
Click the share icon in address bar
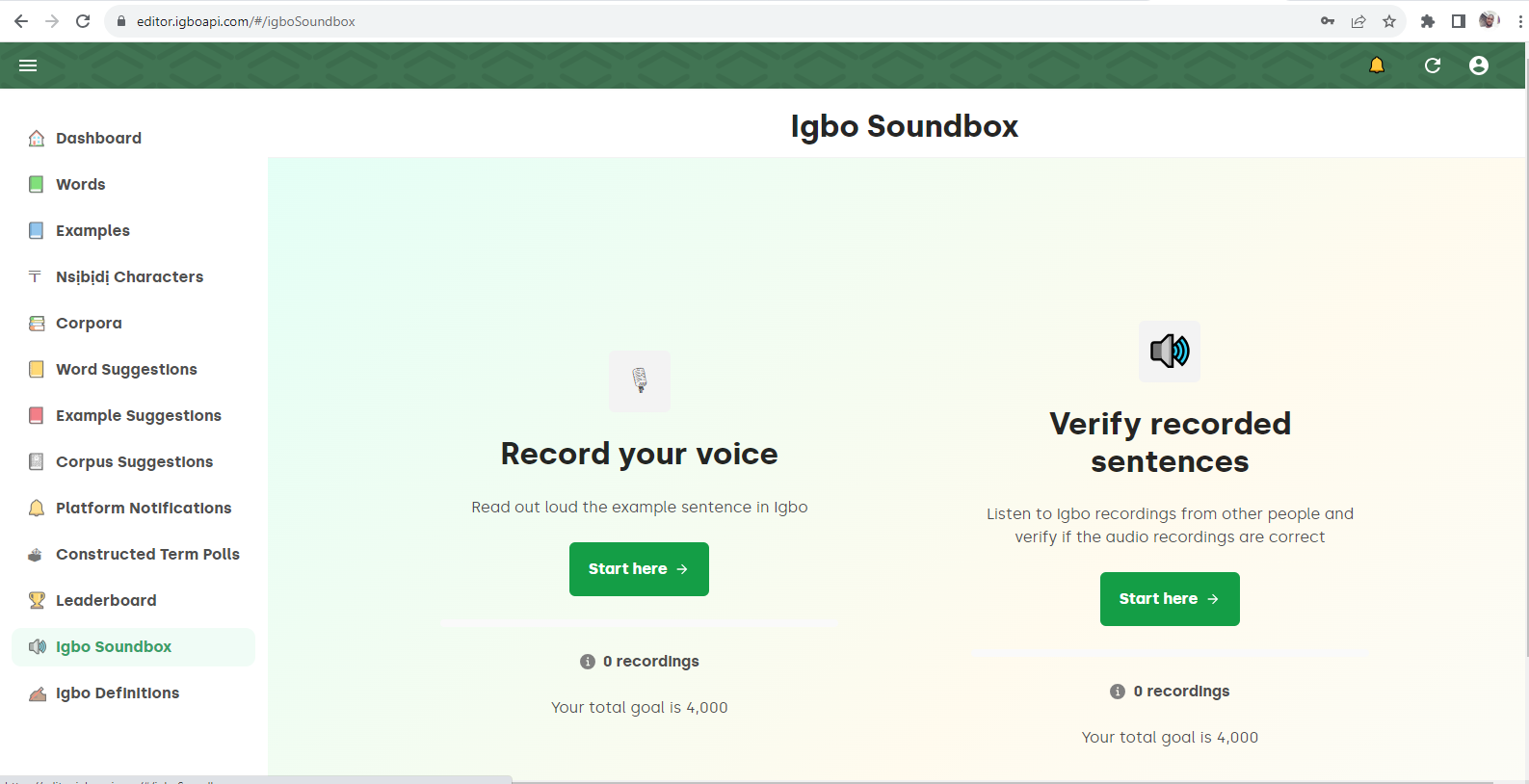(1358, 21)
